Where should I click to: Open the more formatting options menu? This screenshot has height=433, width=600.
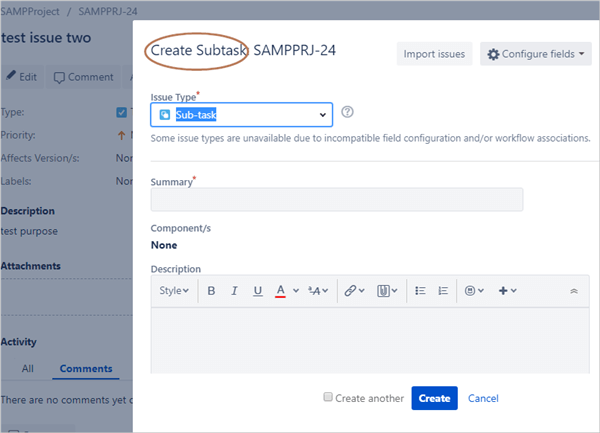[318, 291]
